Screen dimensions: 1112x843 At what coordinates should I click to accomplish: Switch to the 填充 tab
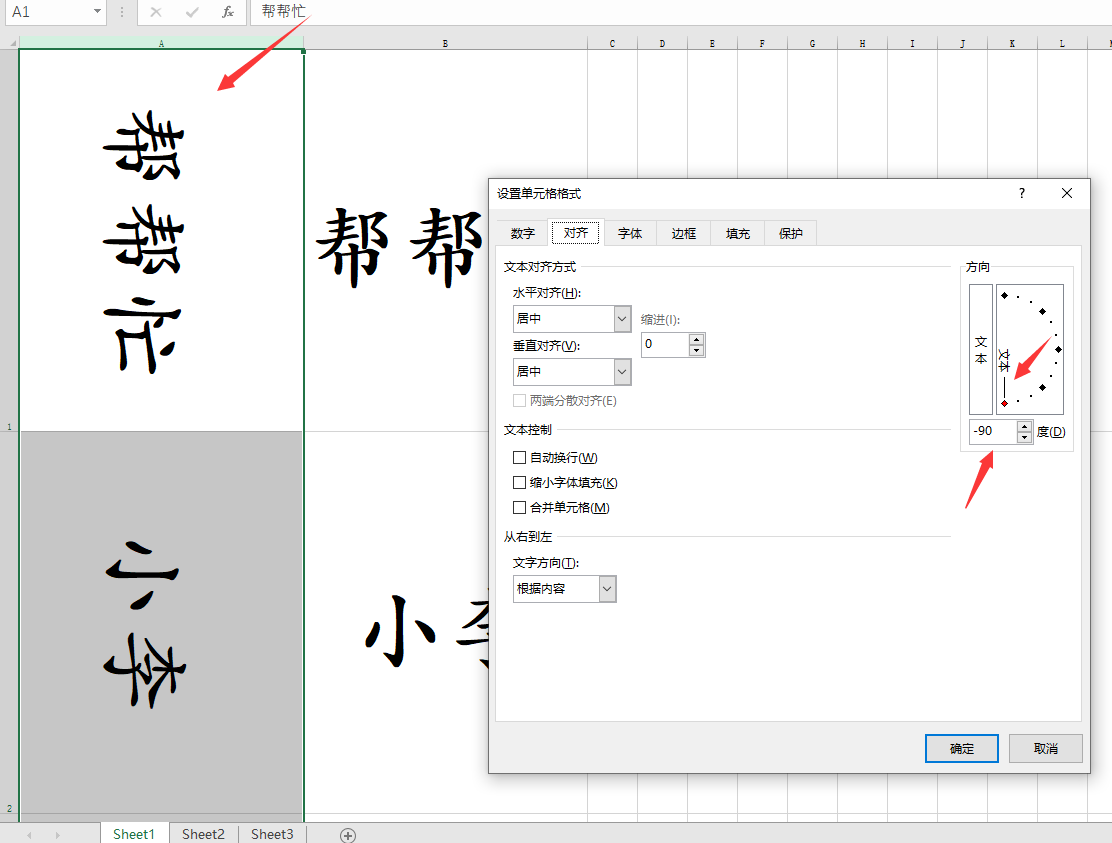(x=738, y=233)
